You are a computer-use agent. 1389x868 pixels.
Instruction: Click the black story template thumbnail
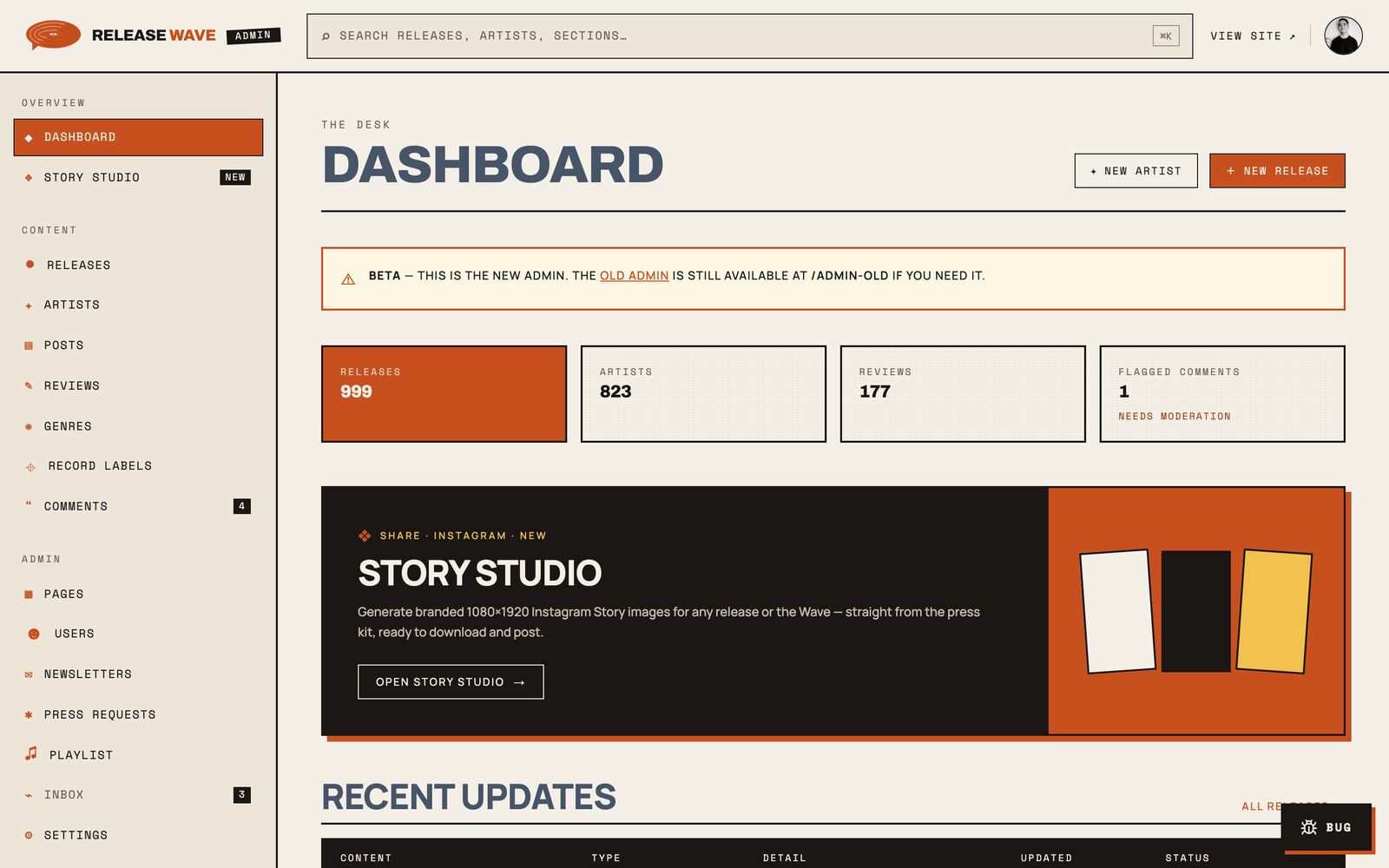click(x=1196, y=611)
